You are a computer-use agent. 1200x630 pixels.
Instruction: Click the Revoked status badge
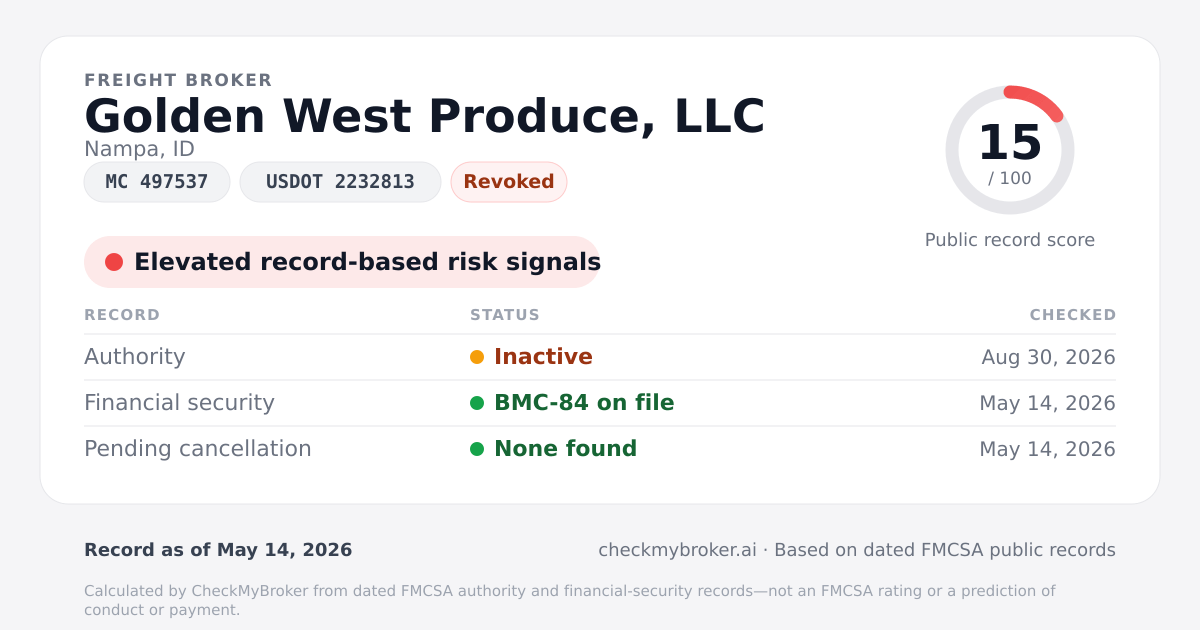click(509, 182)
